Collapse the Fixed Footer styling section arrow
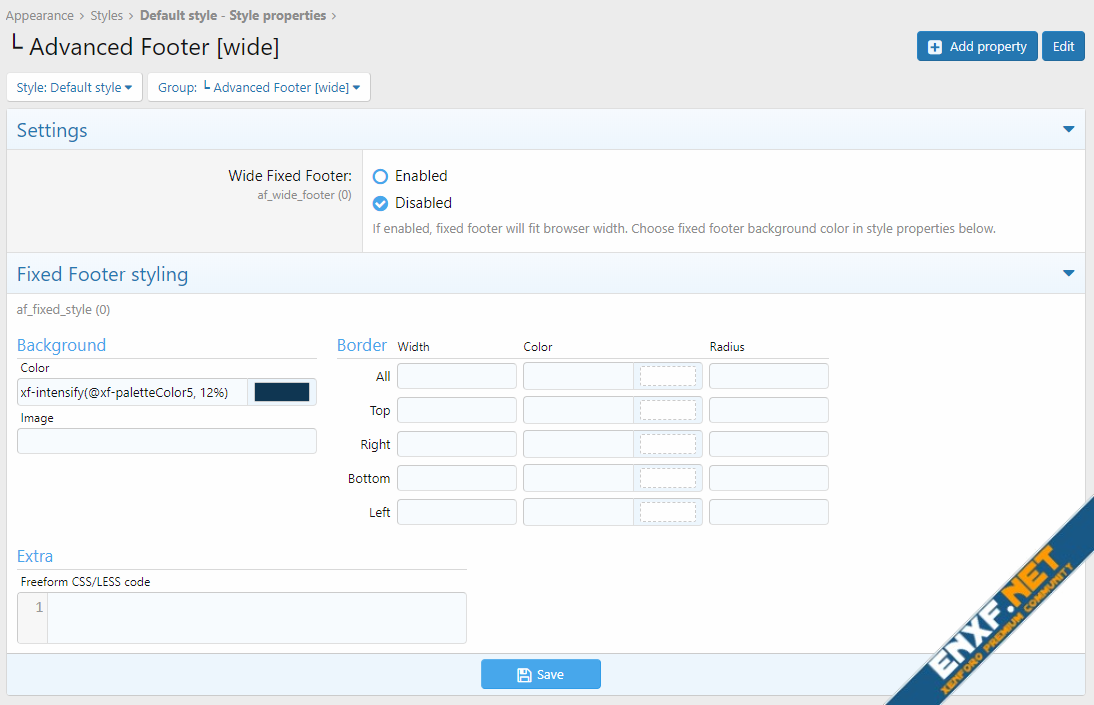Image resolution: width=1094 pixels, height=705 pixels. pos(1068,273)
